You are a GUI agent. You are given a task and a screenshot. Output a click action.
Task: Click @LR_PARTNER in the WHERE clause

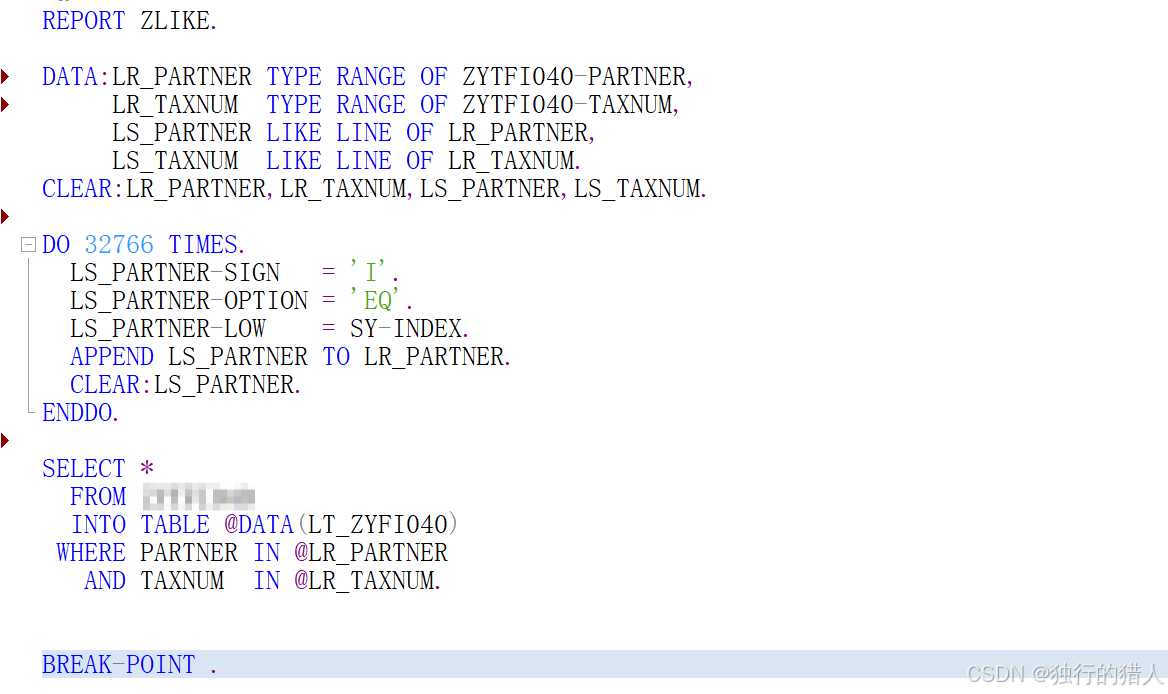point(371,553)
